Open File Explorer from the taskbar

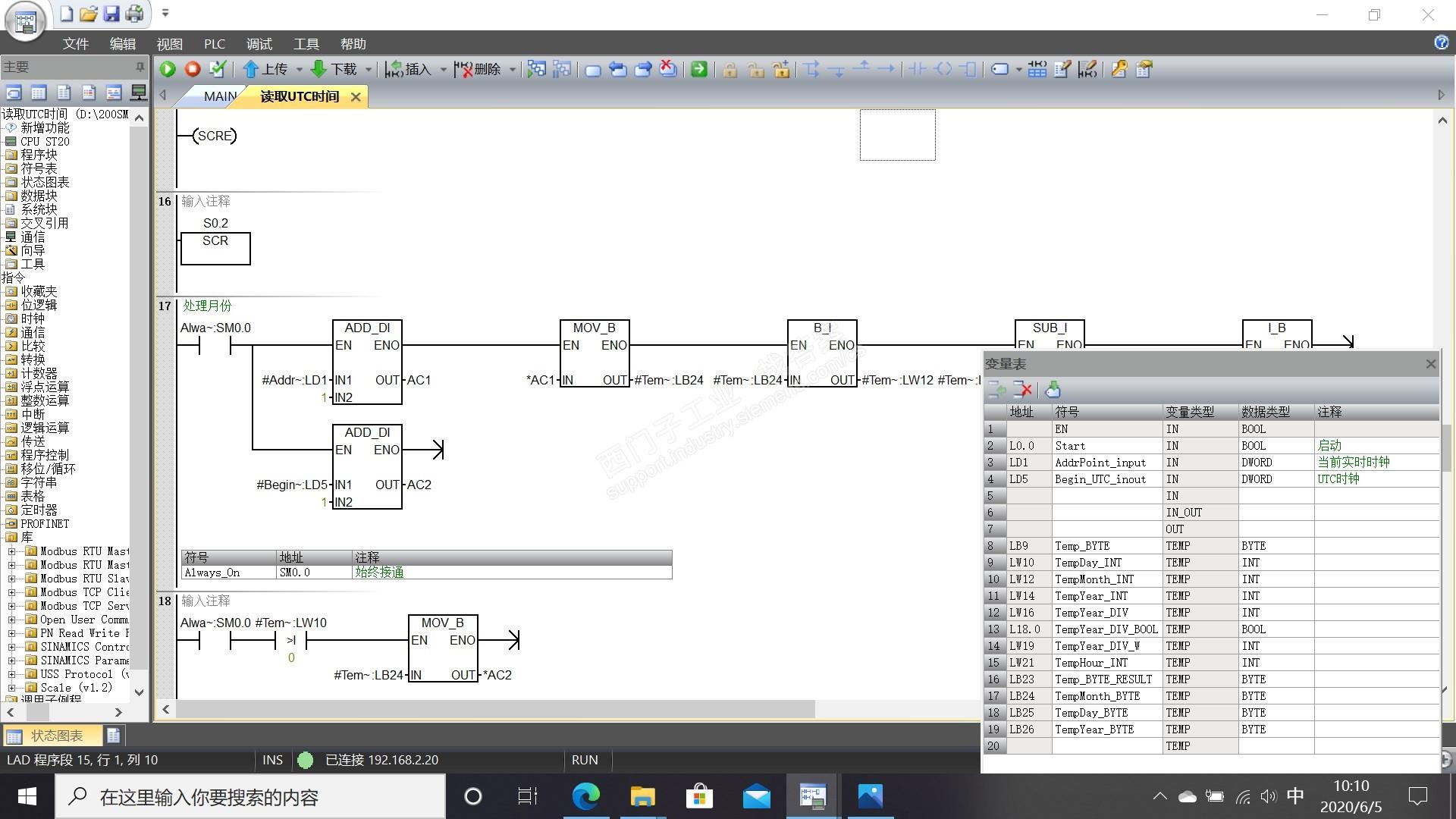pyautogui.click(x=642, y=796)
